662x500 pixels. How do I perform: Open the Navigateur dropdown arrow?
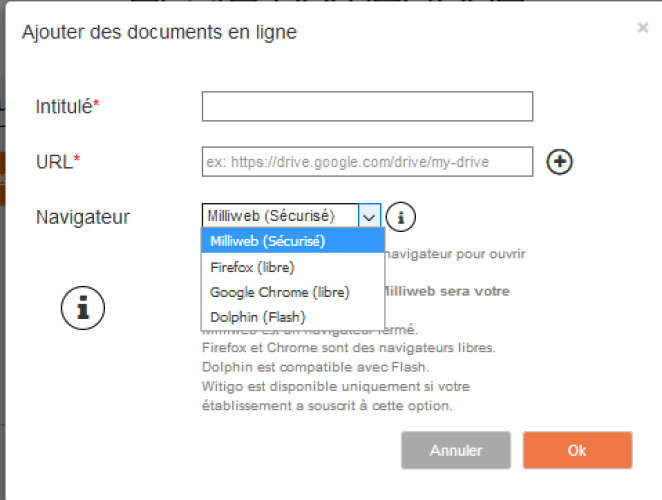tap(369, 216)
